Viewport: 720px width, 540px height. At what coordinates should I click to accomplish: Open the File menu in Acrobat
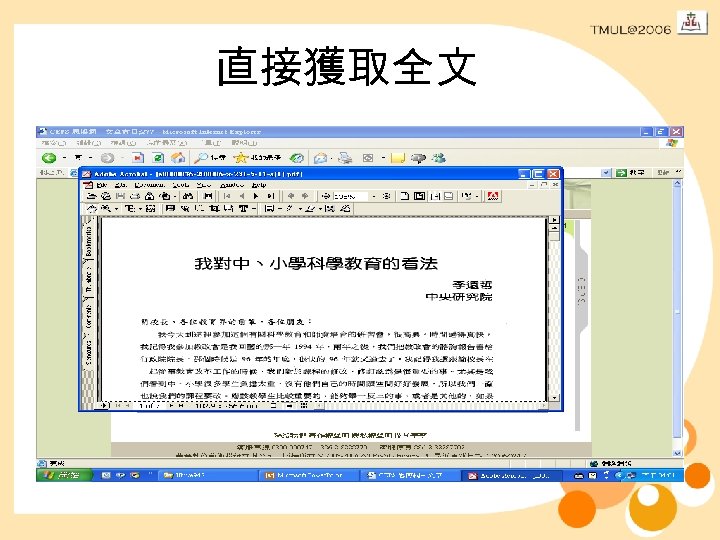coord(102,185)
